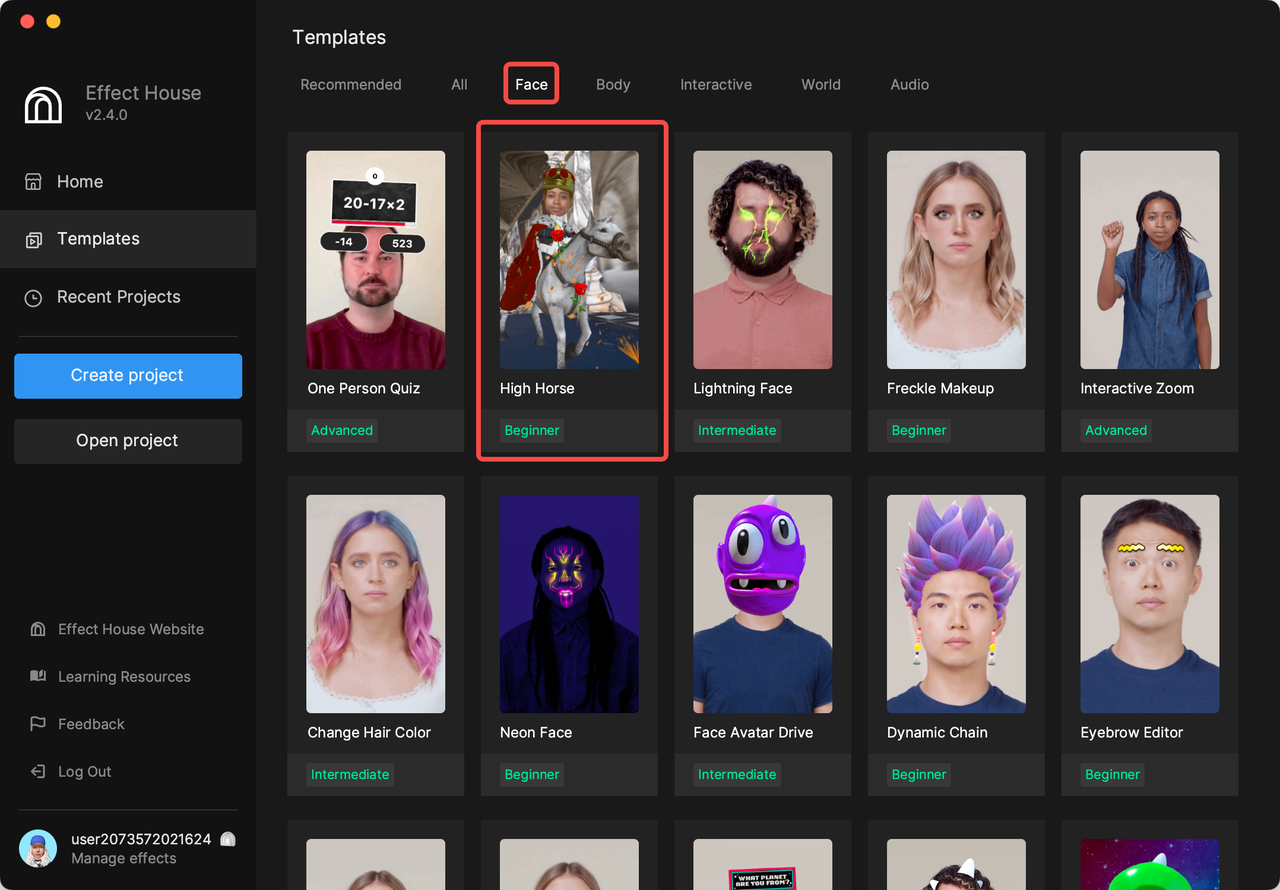Viewport: 1280px width, 890px height.
Task: Click the Templates page heading
Action: (x=339, y=38)
